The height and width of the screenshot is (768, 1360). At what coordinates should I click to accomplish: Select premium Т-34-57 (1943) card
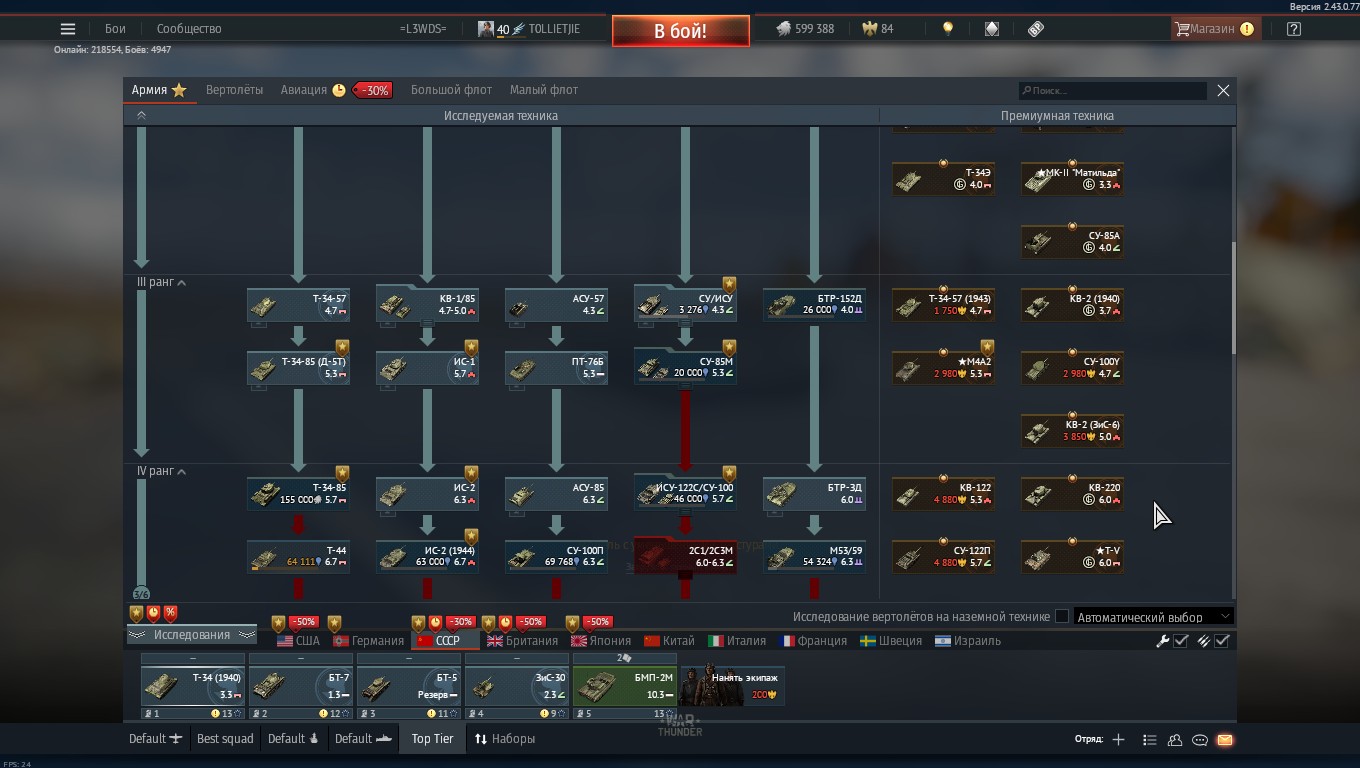click(943, 305)
